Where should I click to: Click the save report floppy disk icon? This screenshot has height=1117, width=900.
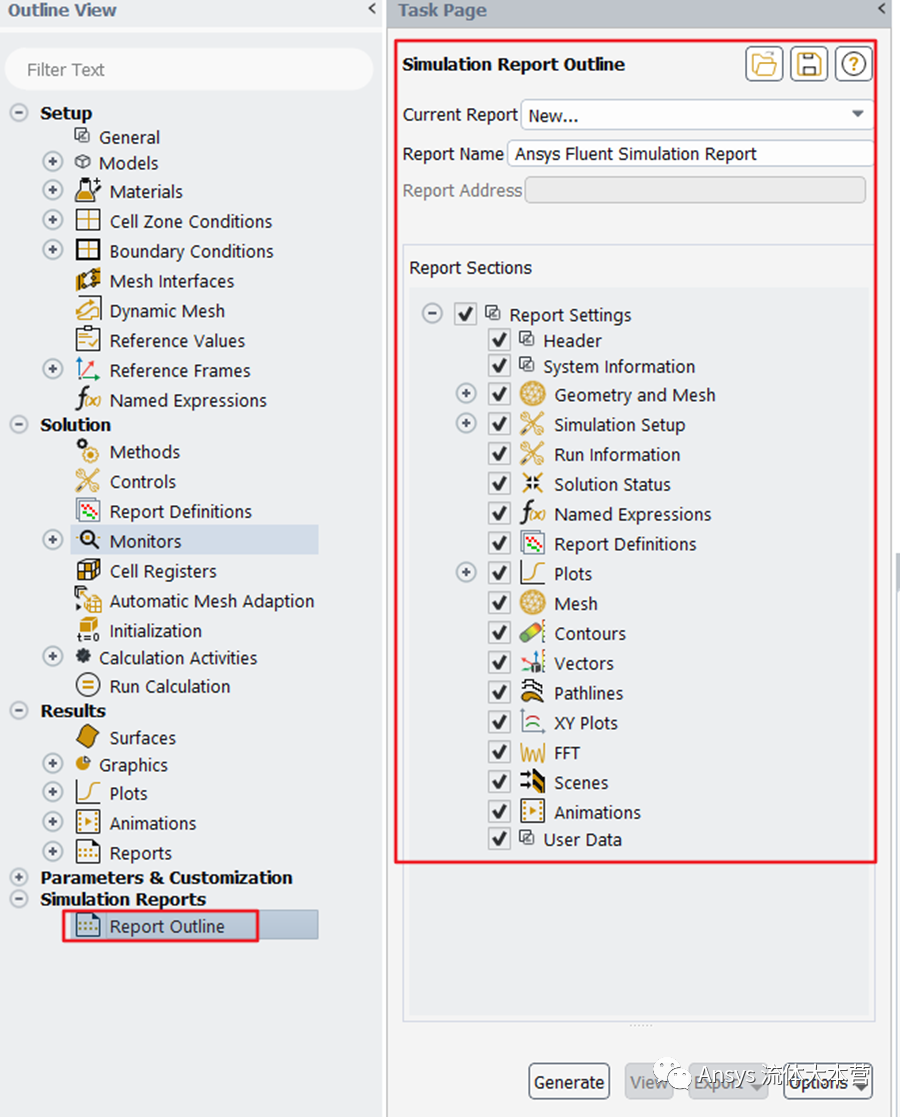pyautogui.click(x=809, y=65)
